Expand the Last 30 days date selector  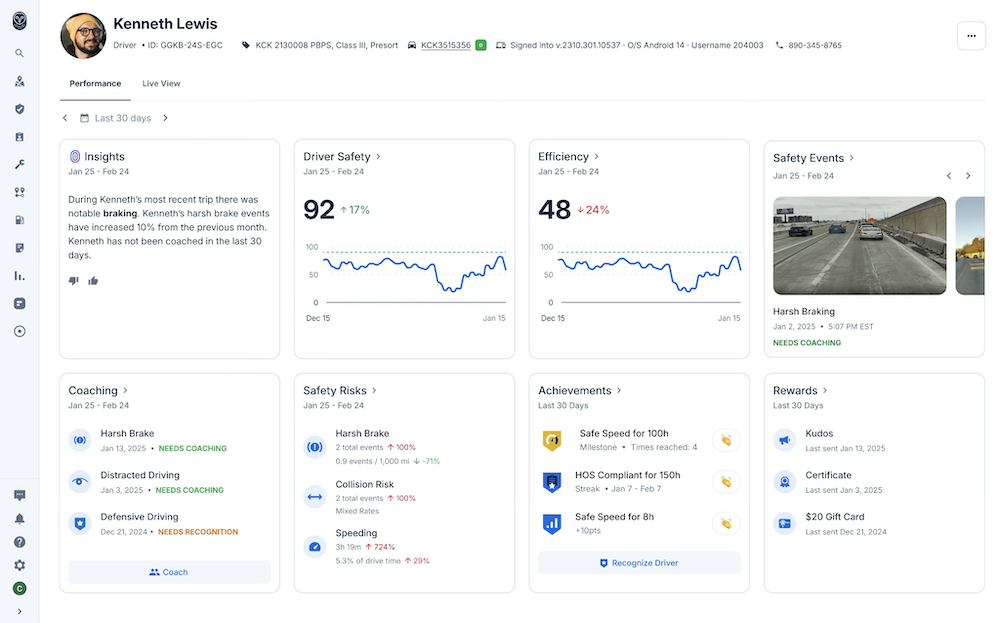pyautogui.click(x=120, y=117)
